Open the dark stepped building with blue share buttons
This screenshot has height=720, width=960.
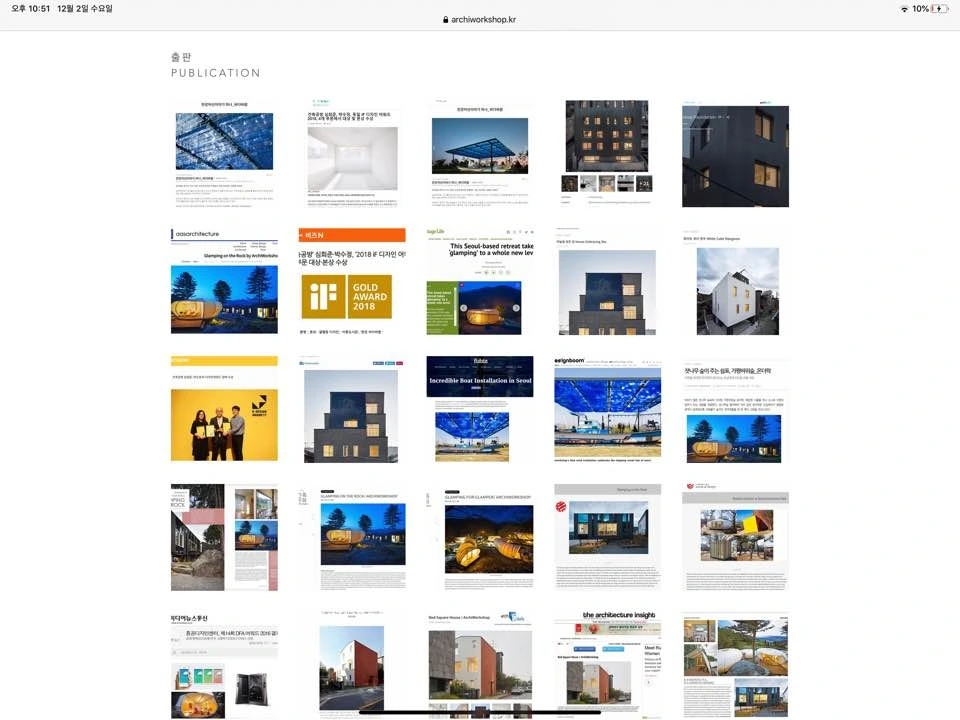pos(352,409)
